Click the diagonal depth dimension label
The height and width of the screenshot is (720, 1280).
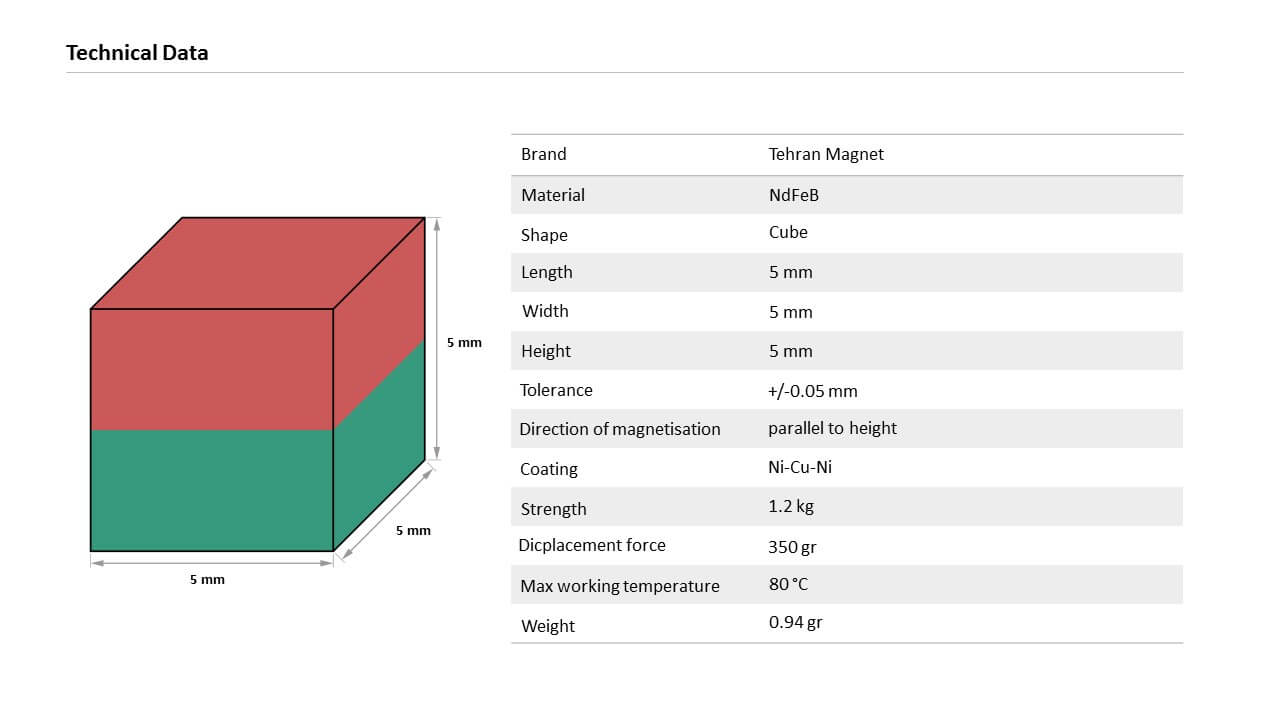pyautogui.click(x=413, y=531)
